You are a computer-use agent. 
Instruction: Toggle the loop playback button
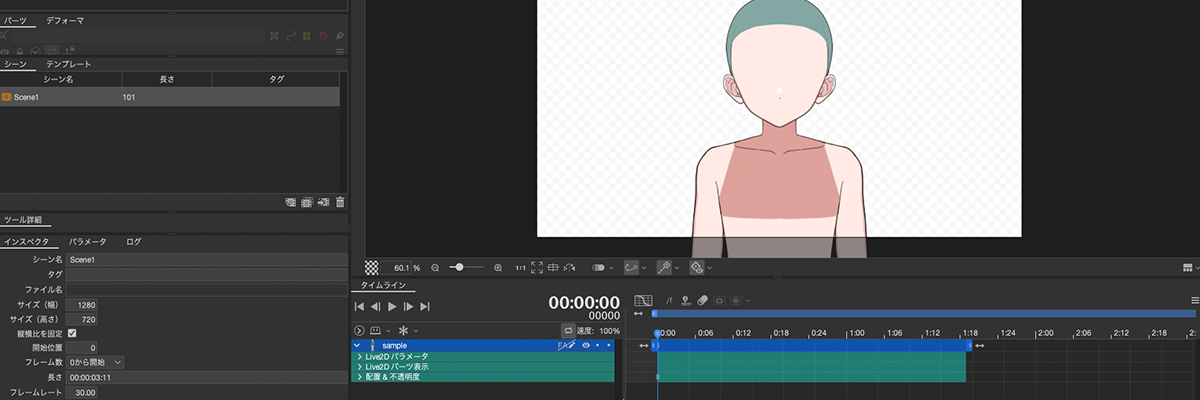coord(568,330)
